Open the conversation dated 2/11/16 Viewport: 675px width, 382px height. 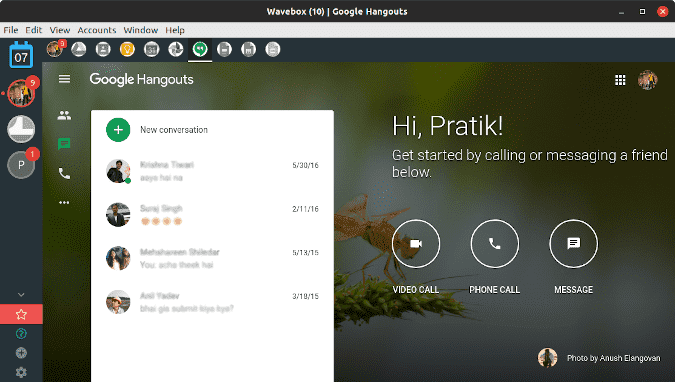click(x=212, y=214)
